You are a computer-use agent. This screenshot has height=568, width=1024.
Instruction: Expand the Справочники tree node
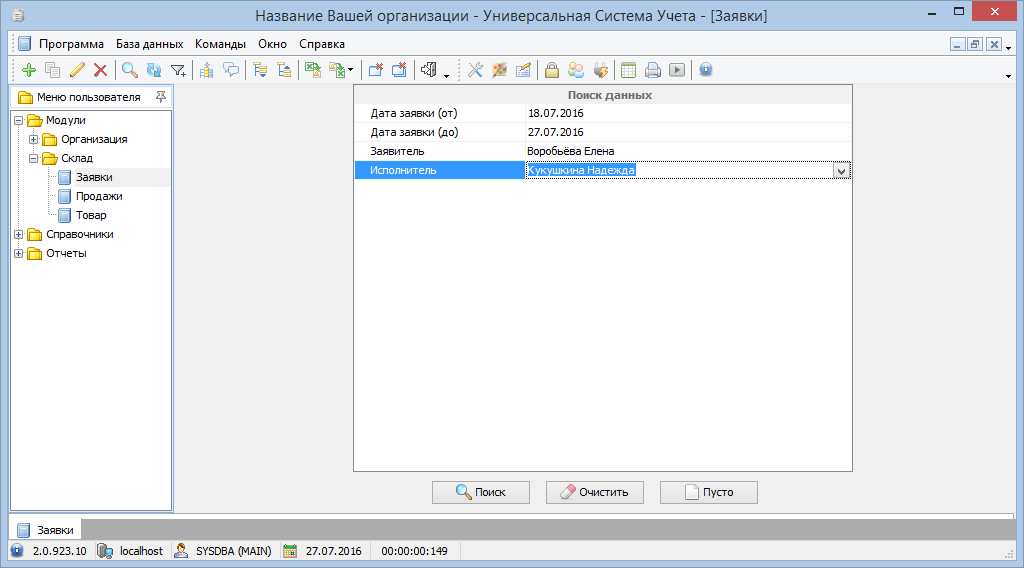coord(18,234)
